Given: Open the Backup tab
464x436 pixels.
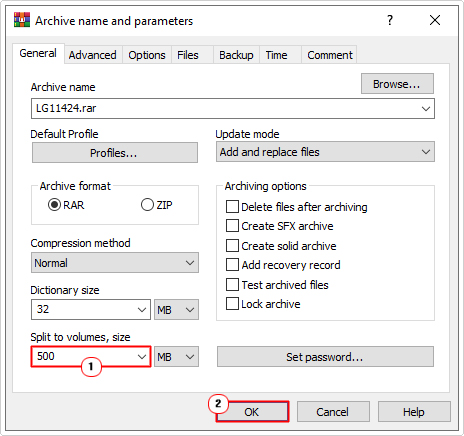Looking at the screenshot, I should 236,55.
